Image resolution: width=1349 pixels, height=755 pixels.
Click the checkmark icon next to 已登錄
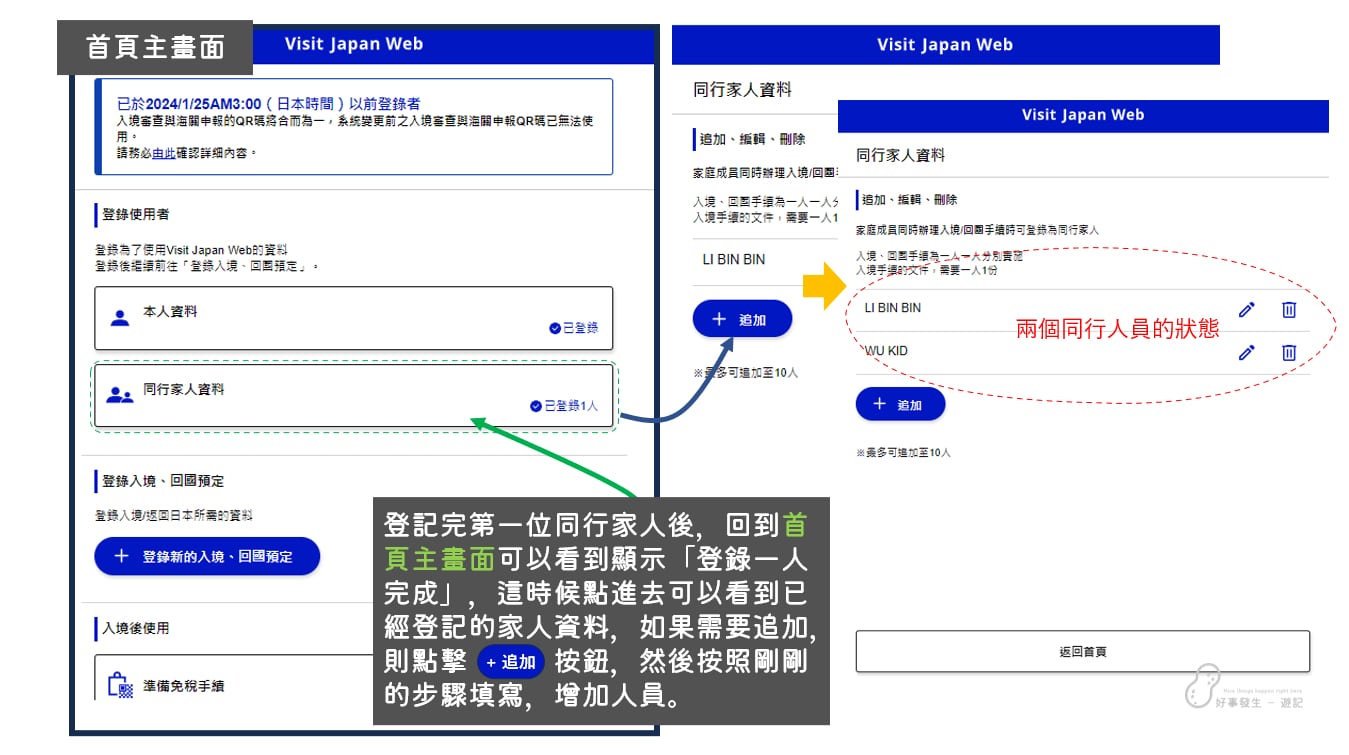pyautogui.click(x=555, y=328)
